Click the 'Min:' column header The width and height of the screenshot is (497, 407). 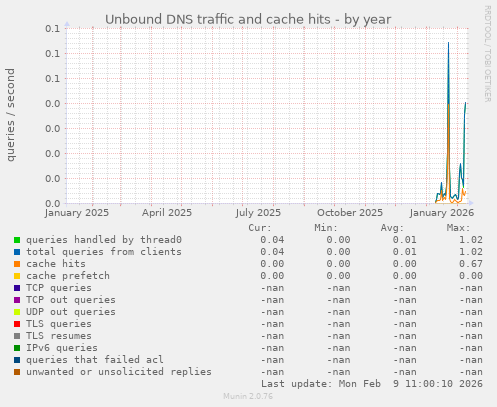click(x=326, y=228)
